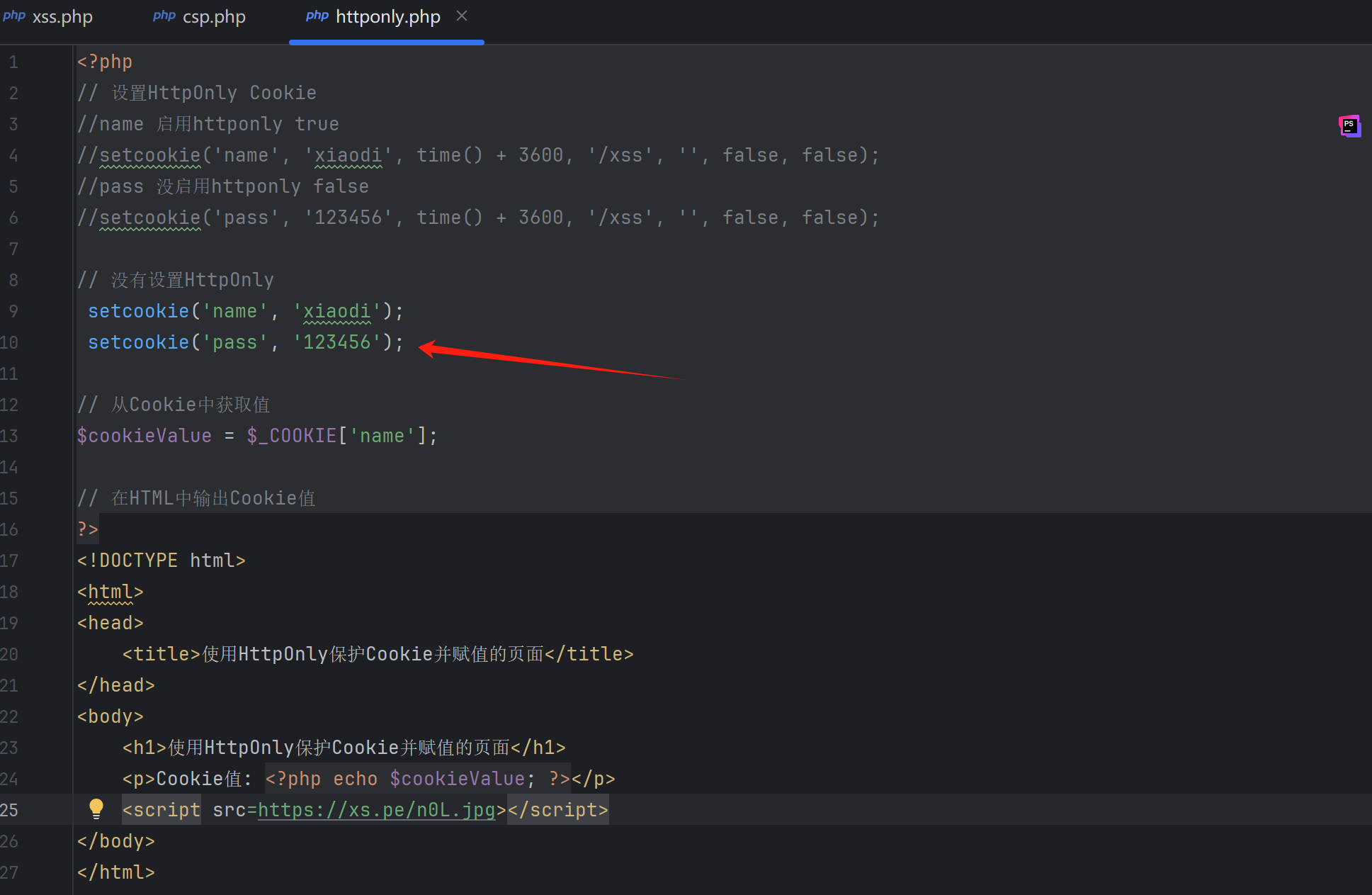Click line number 9 in the gutter
The width and height of the screenshot is (1372, 895).
(x=13, y=311)
